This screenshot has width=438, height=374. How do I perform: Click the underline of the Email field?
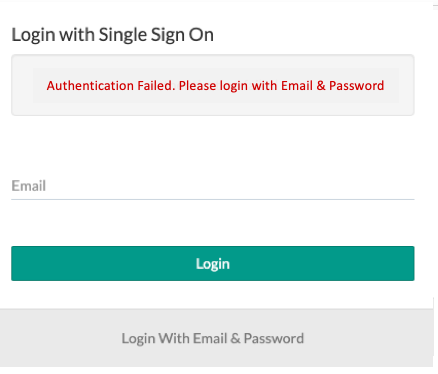click(213, 199)
